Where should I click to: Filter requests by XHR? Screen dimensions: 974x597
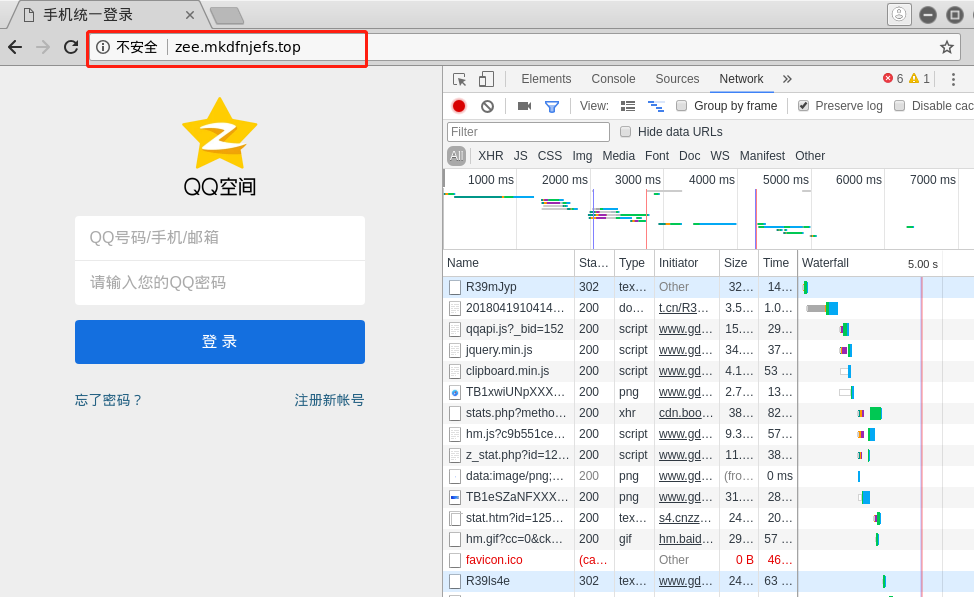tap(491, 156)
